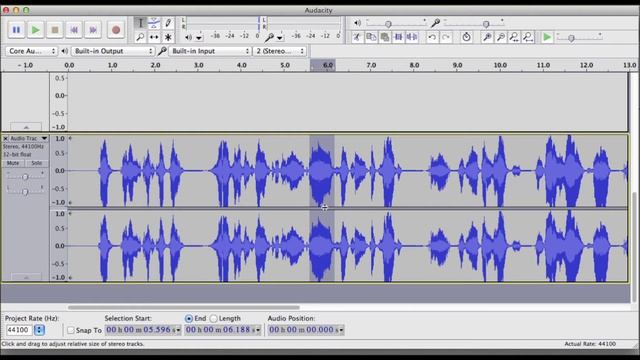Fit project in window zoom icon
Viewport: 640px width, 360px height.
click(x=528, y=37)
